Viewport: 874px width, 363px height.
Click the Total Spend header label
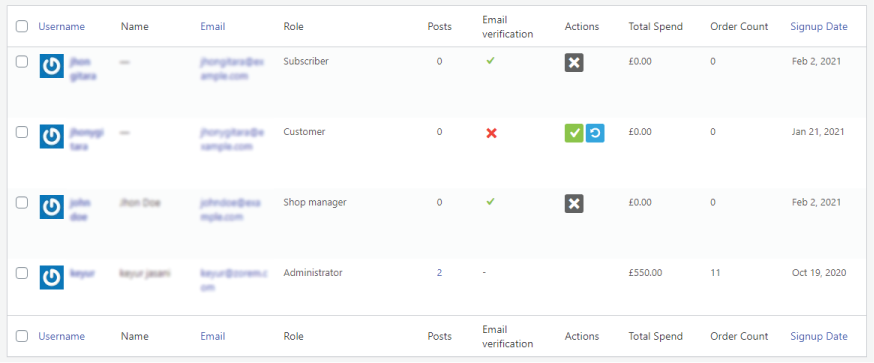(656, 26)
